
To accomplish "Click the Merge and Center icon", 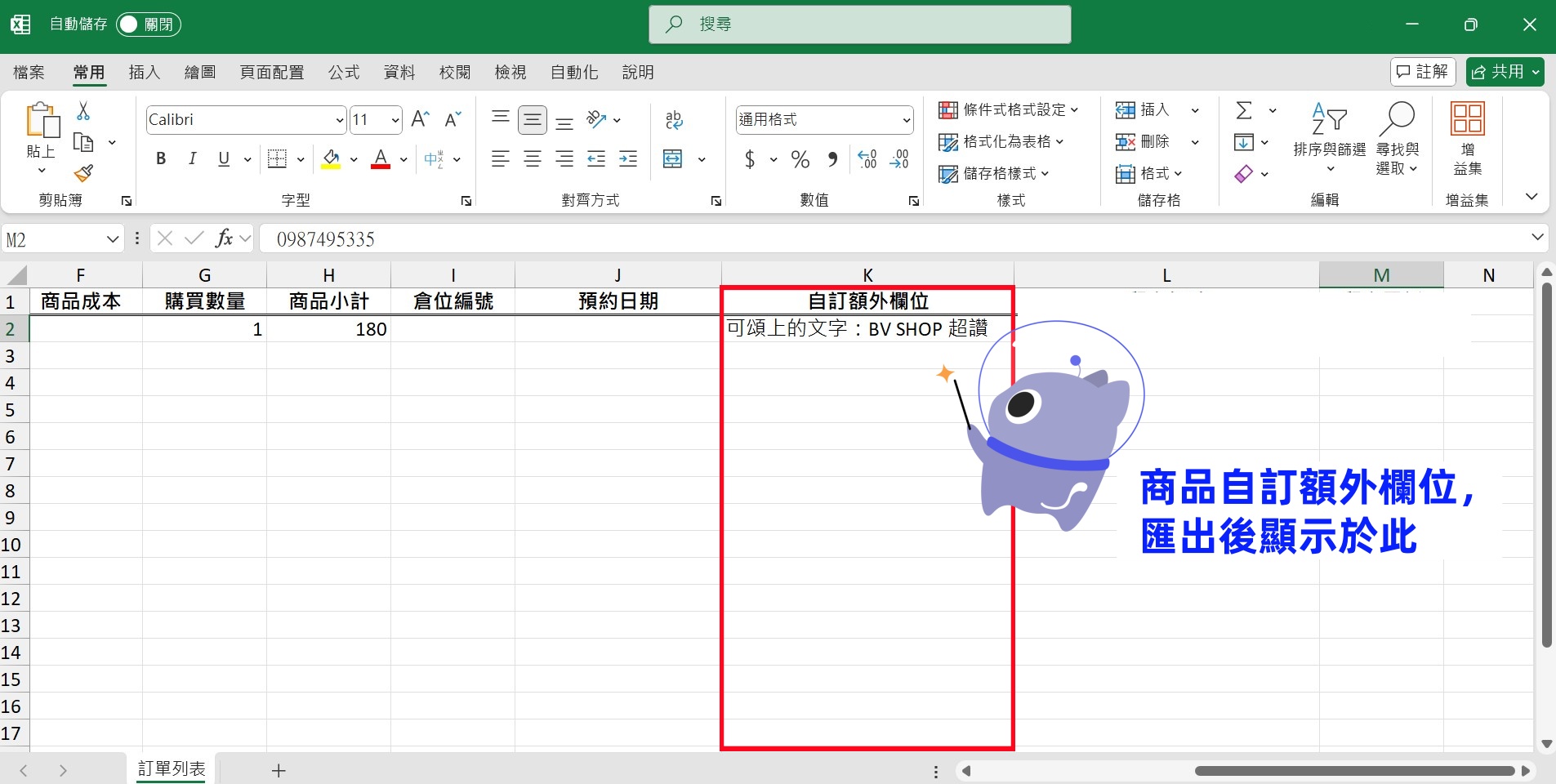I will [x=673, y=158].
